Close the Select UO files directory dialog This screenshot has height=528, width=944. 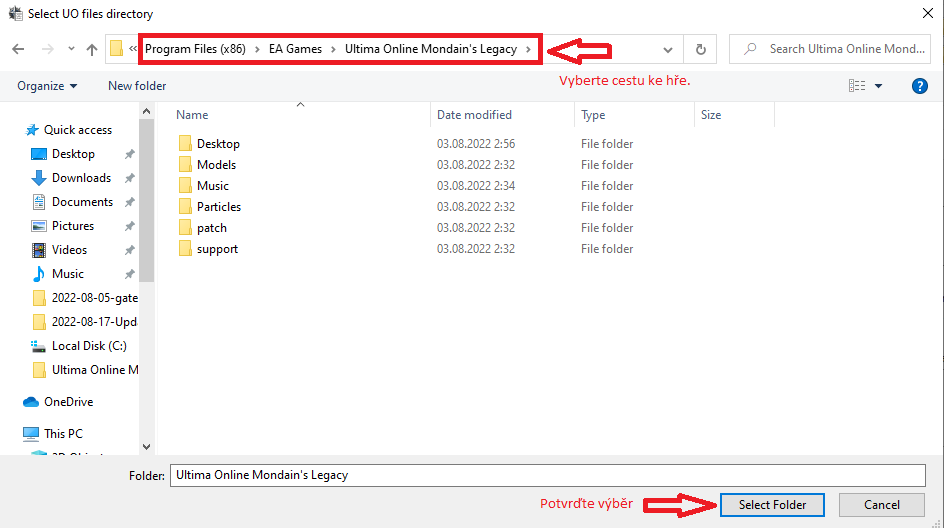[927, 13]
